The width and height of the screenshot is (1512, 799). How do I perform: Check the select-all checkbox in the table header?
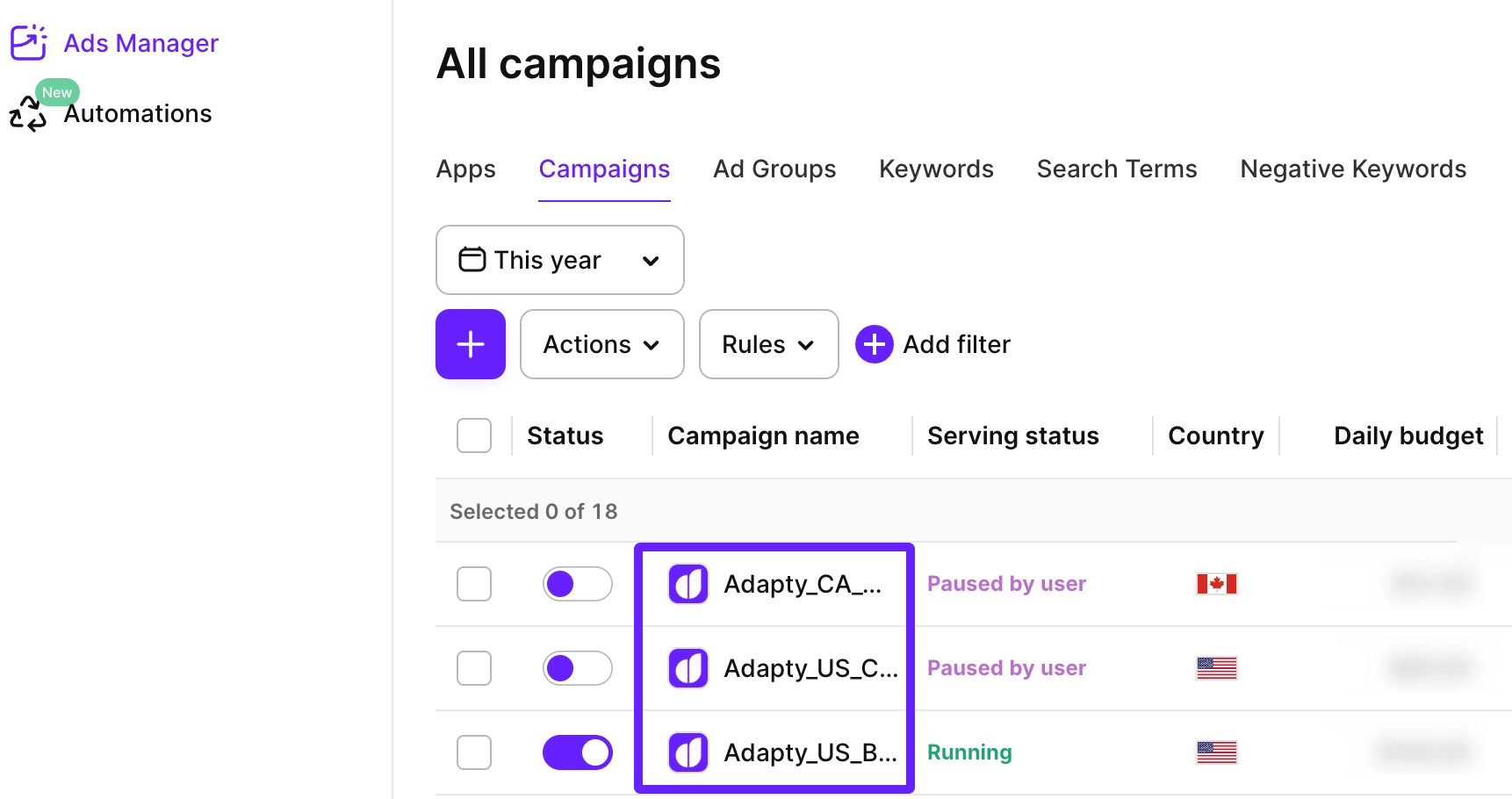474,435
